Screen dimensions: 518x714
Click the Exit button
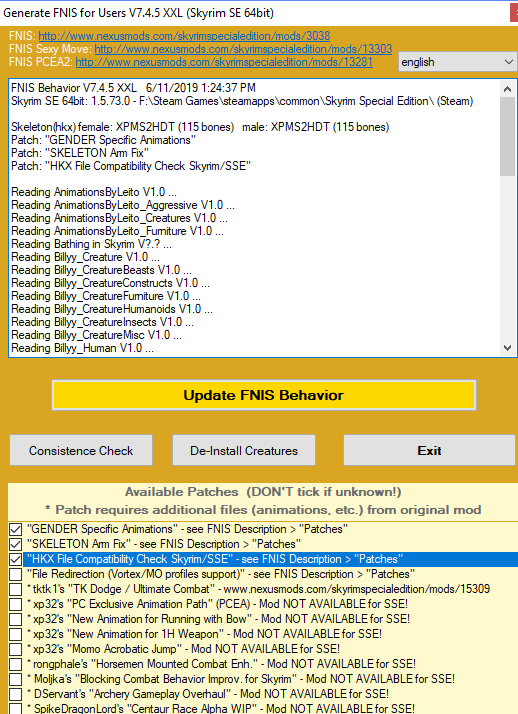pyautogui.click(x=429, y=450)
